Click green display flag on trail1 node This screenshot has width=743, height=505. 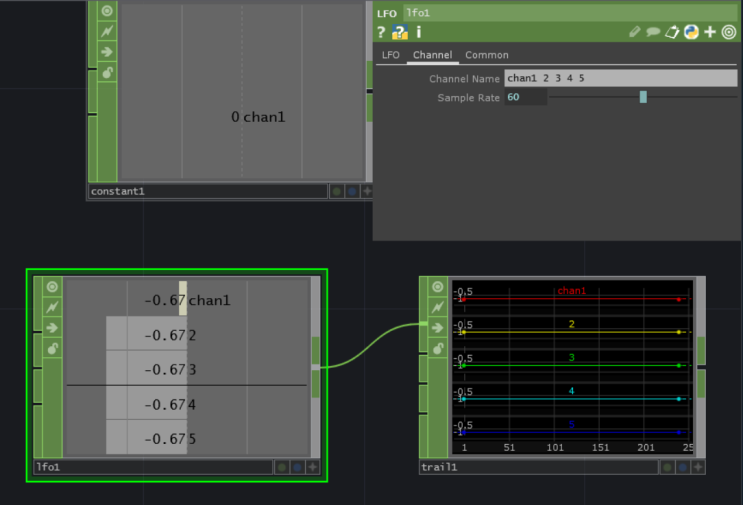(667, 468)
